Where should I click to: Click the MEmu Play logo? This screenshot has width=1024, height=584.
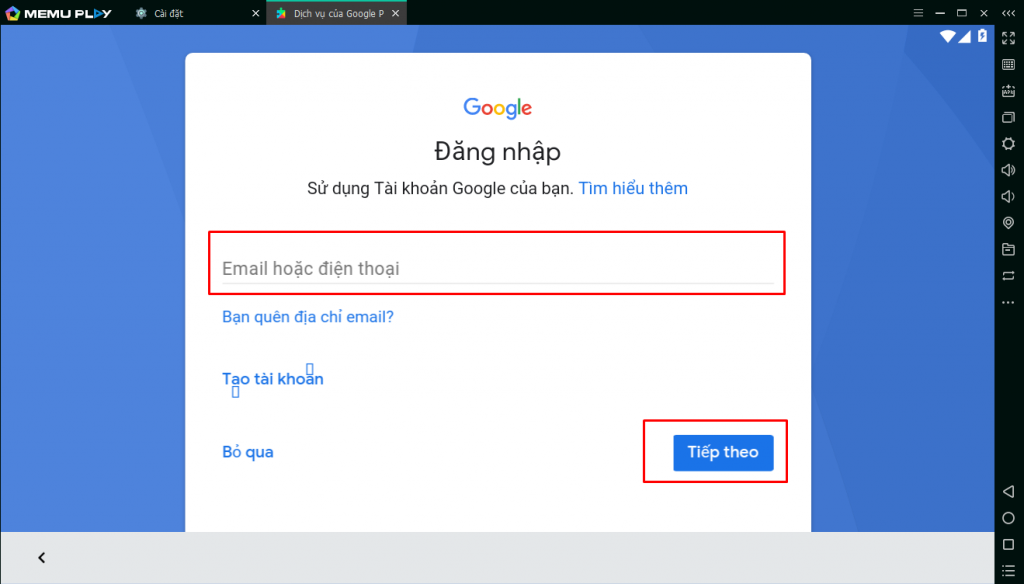pos(58,13)
